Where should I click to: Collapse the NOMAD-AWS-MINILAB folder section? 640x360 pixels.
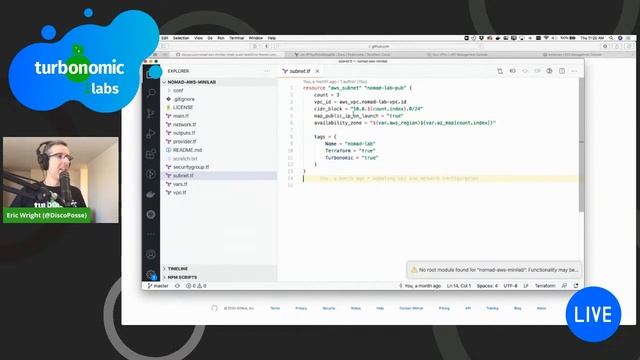pyautogui.click(x=218, y=82)
